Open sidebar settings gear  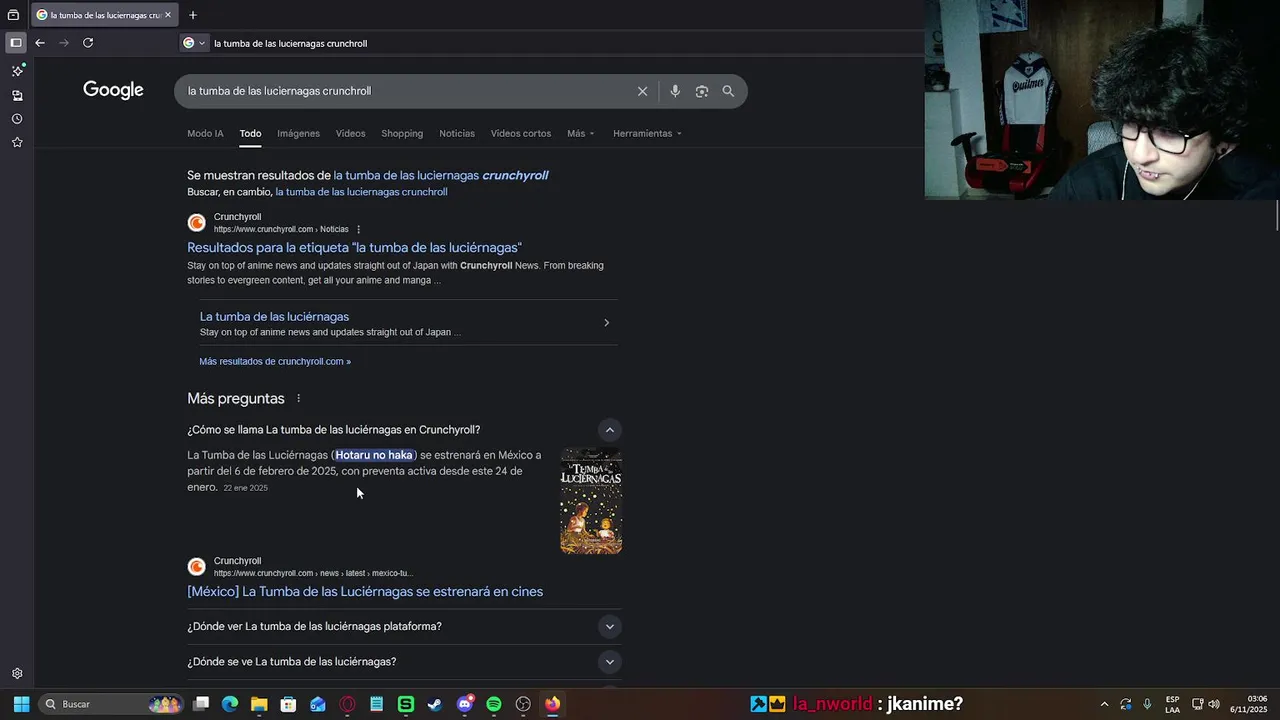coord(17,674)
